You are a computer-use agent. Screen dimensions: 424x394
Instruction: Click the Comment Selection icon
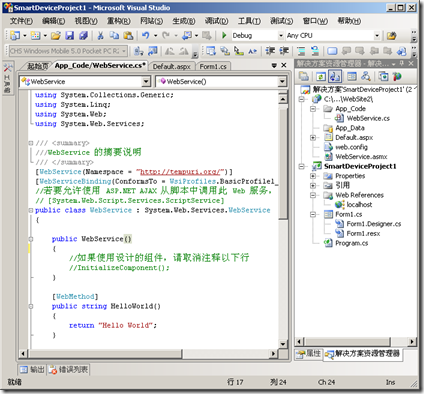click(x=301, y=51)
